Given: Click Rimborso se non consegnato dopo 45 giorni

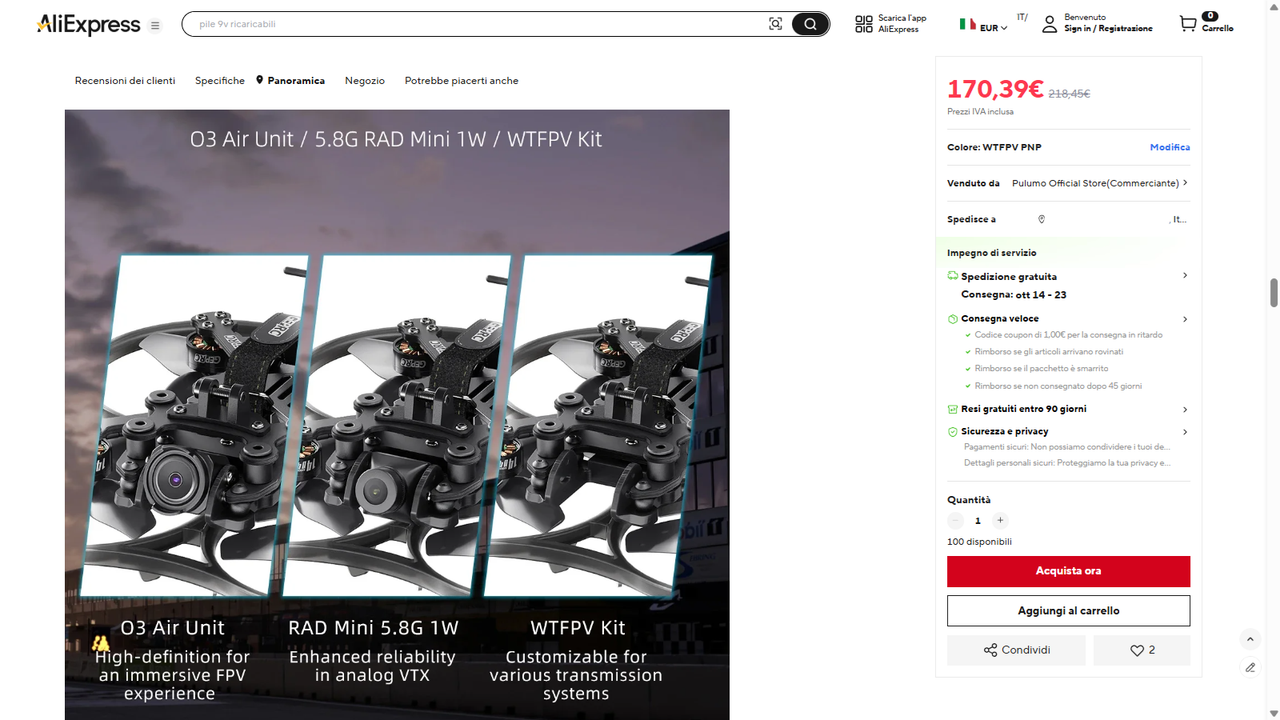Looking at the screenshot, I should click(x=1058, y=386).
